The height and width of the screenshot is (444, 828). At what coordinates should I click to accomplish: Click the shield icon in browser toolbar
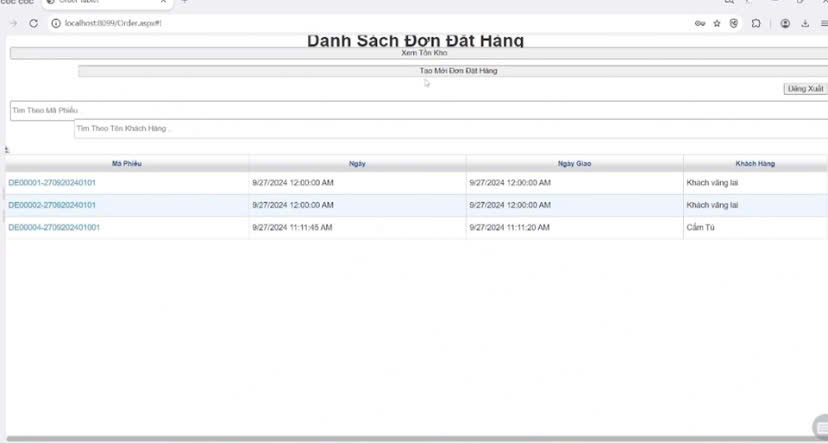click(x=735, y=23)
